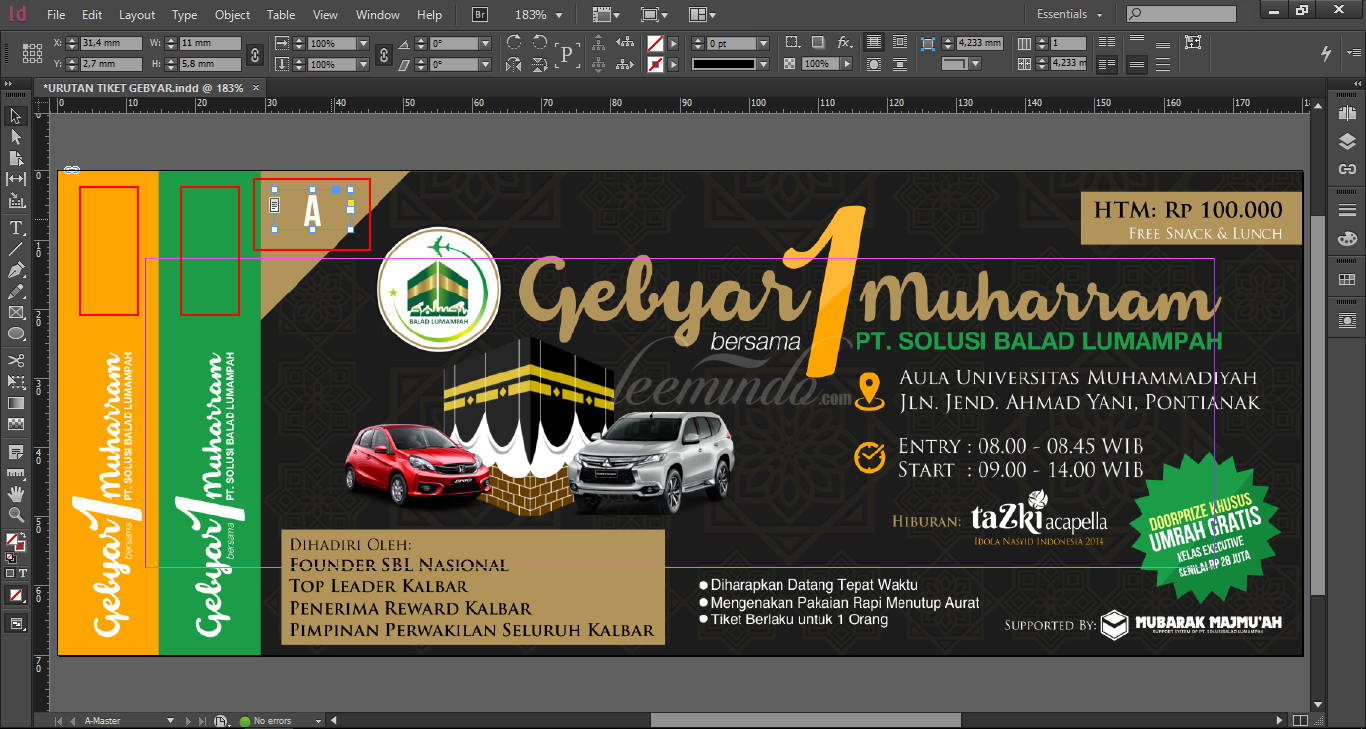This screenshot has height=729, width=1366.
Task: Open the Layout menu
Action: pyautogui.click(x=137, y=15)
